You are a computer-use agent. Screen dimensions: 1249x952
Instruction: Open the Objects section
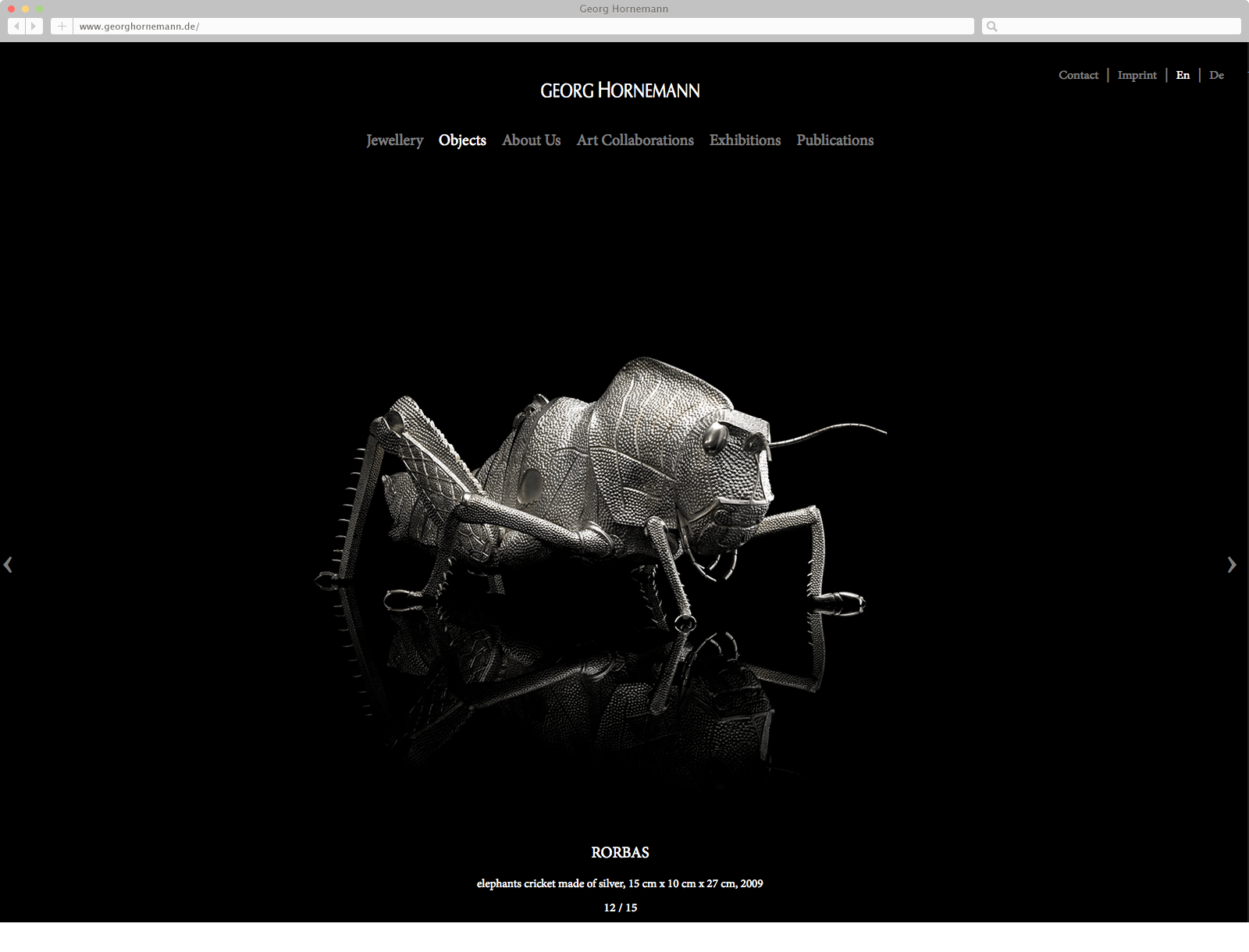(462, 140)
